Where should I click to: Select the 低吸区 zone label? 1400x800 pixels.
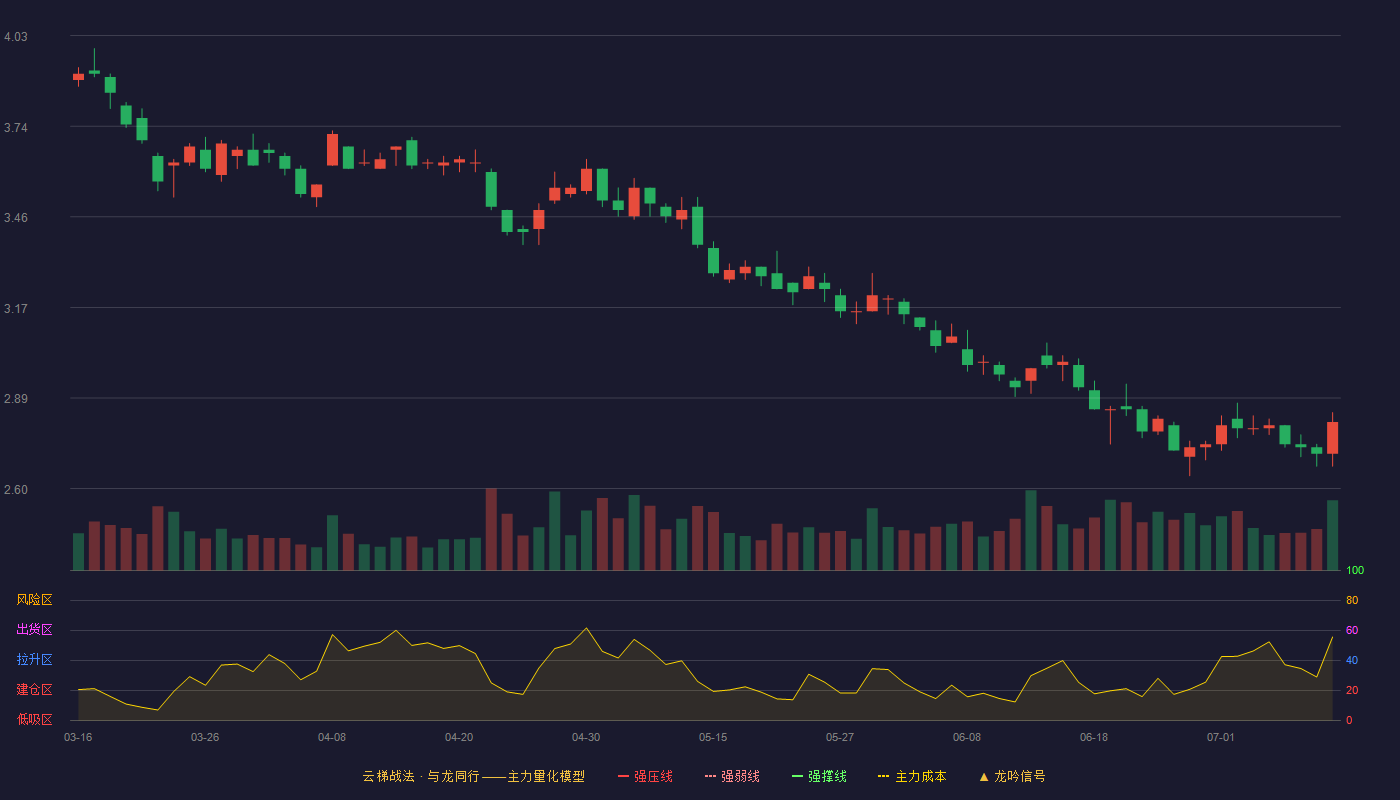click(34, 719)
